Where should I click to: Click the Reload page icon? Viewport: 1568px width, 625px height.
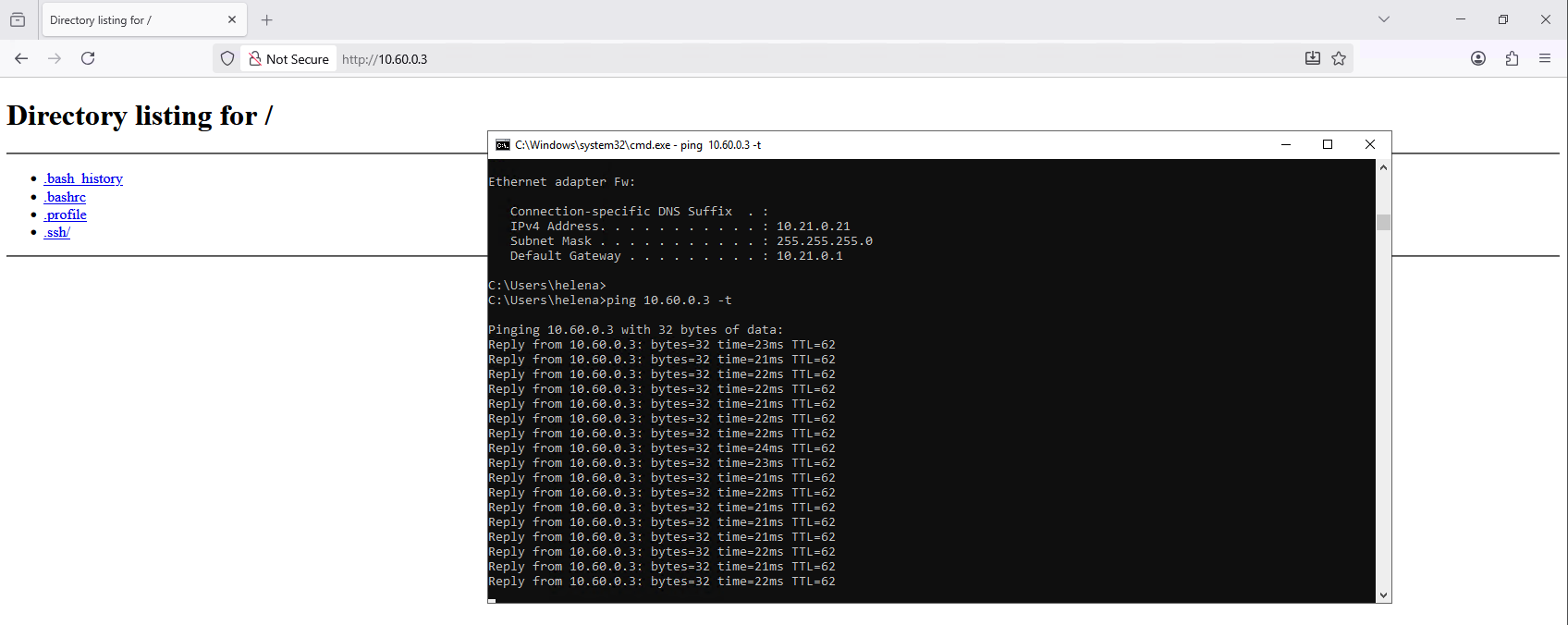click(x=88, y=58)
